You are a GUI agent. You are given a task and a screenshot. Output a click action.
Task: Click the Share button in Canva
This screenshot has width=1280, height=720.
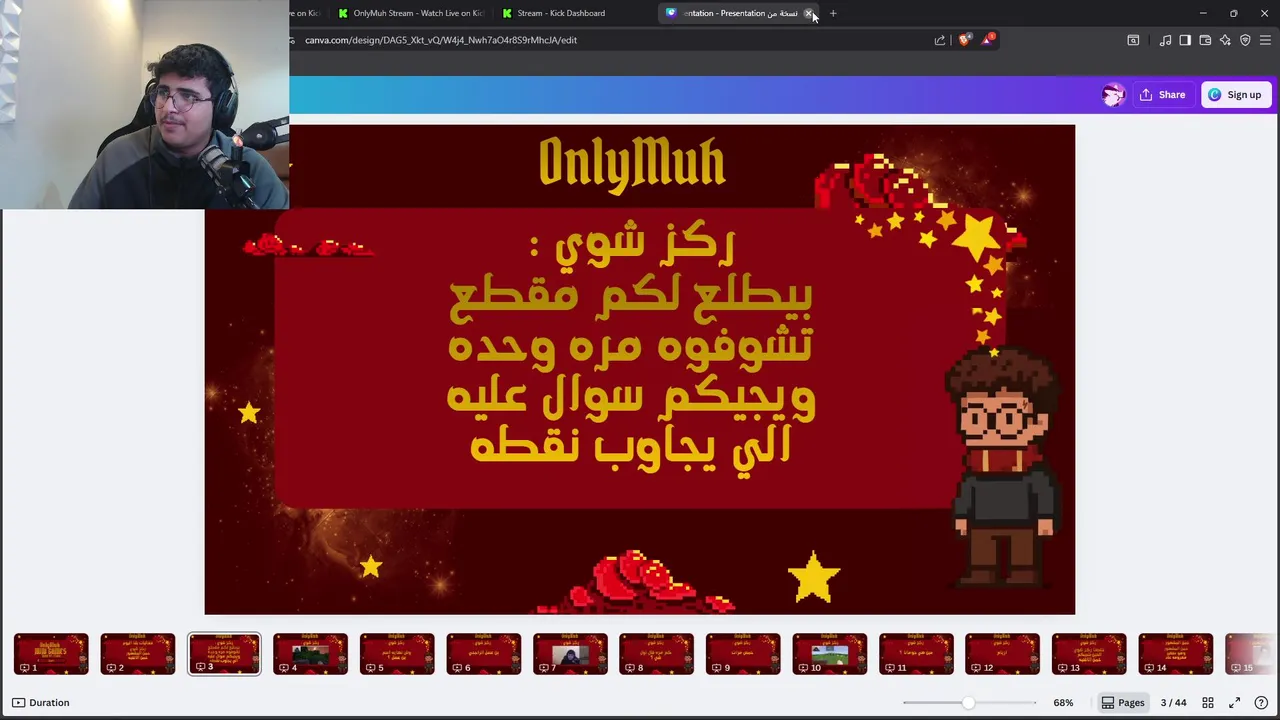[x=1162, y=95]
